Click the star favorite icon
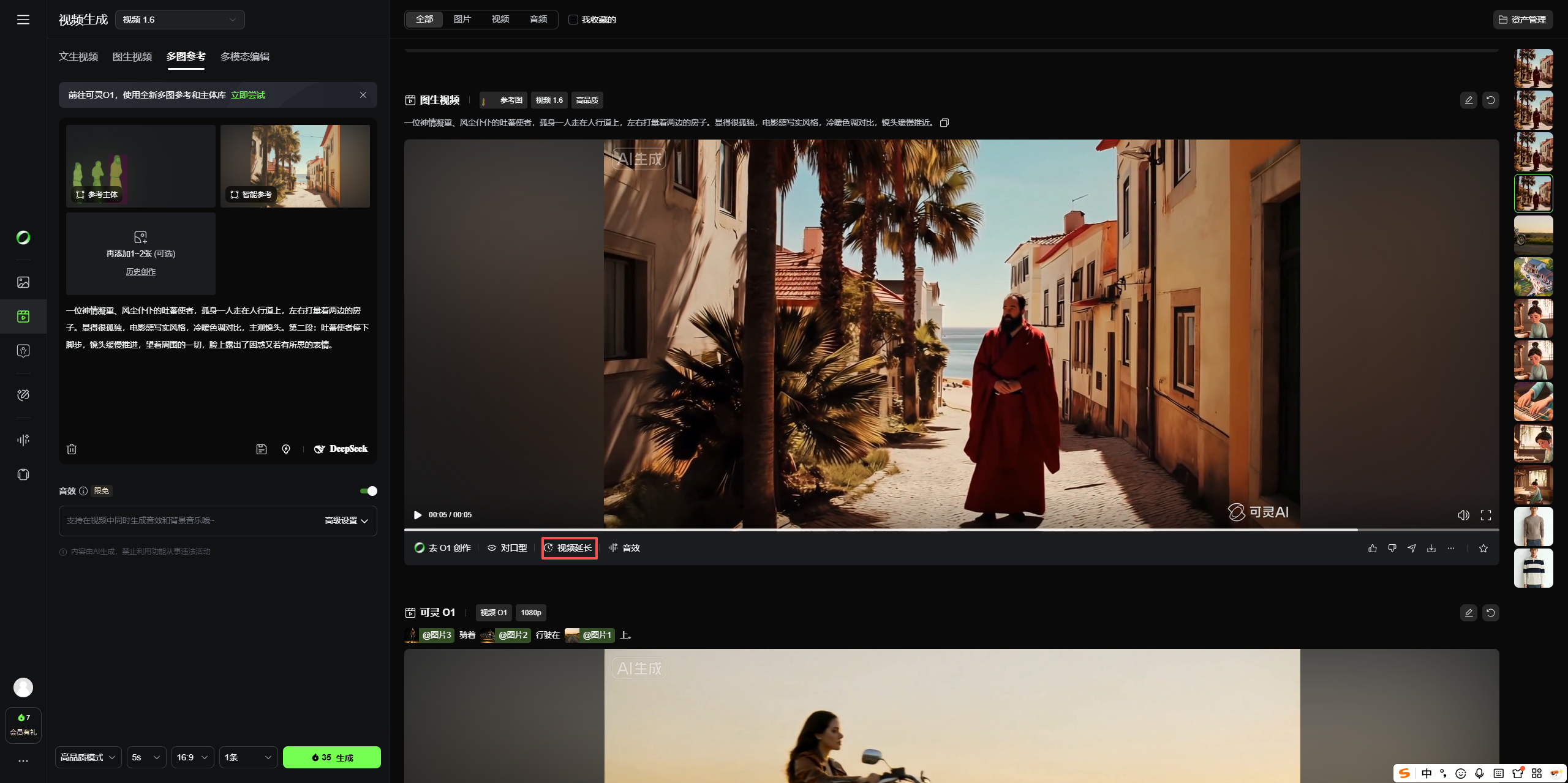 [x=1483, y=548]
